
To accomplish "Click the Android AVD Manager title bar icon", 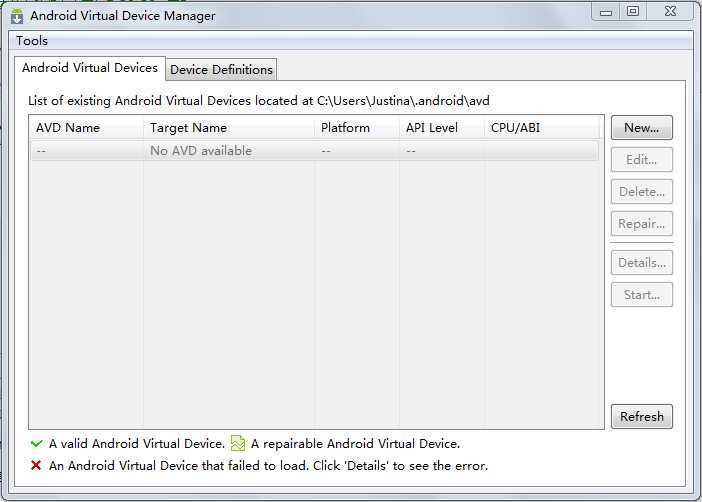I will (17, 16).
